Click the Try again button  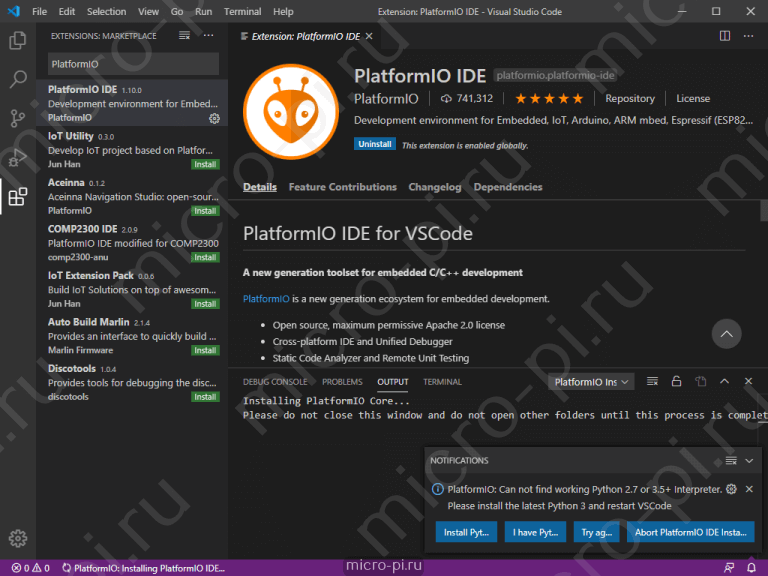pos(597,532)
